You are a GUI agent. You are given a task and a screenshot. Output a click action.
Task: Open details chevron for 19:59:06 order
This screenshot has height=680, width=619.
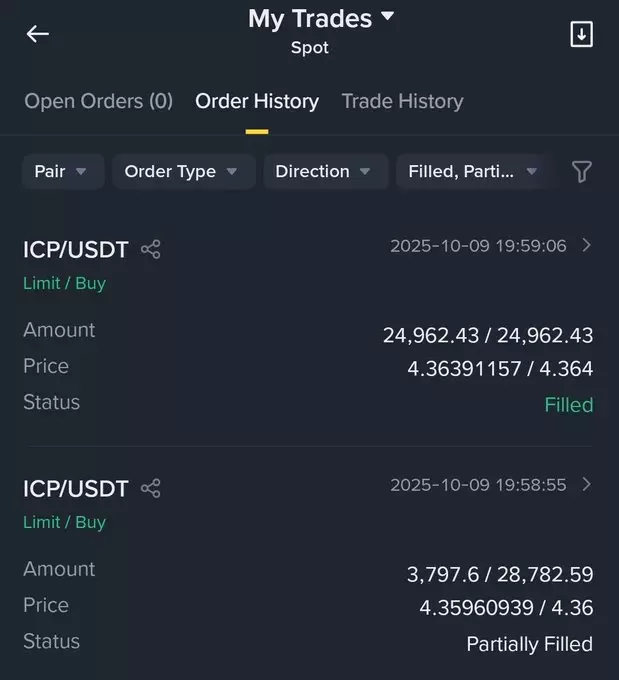[587, 245]
